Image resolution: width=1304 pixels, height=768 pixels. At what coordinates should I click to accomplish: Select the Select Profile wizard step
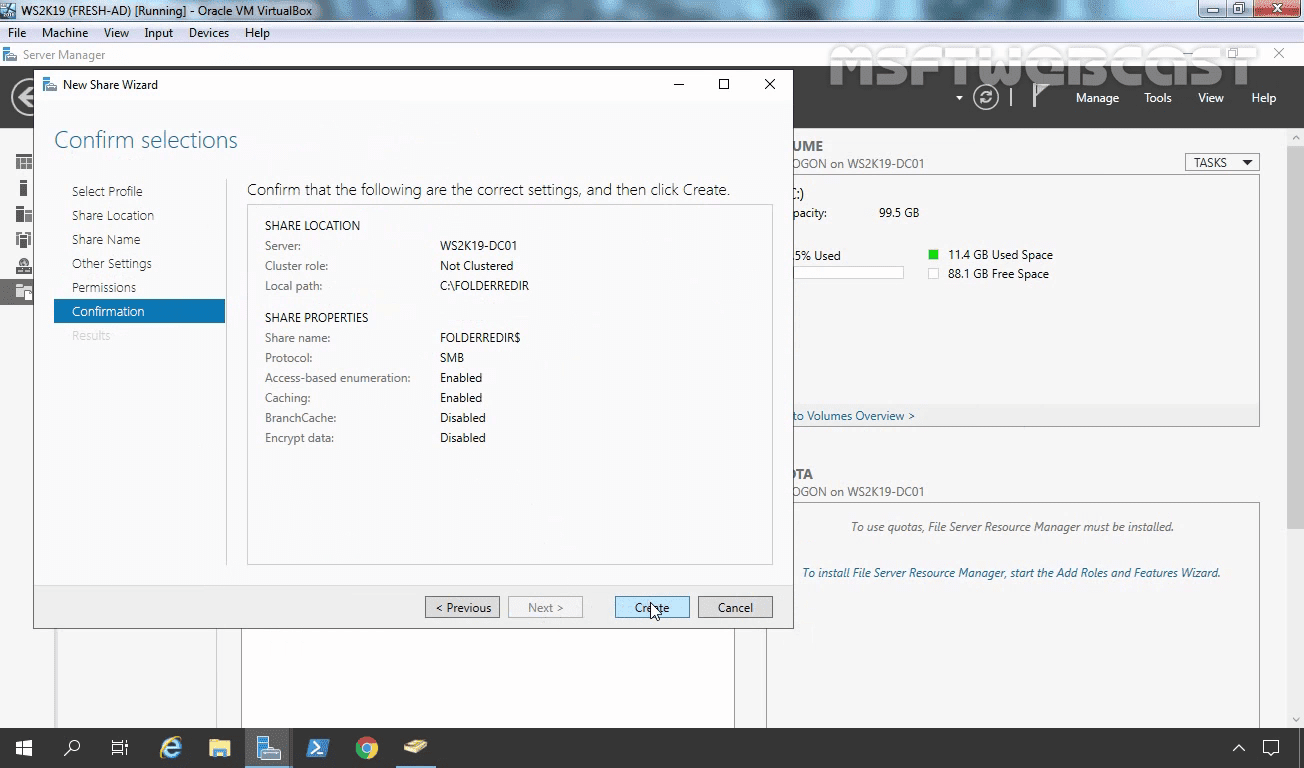(x=107, y=191)
